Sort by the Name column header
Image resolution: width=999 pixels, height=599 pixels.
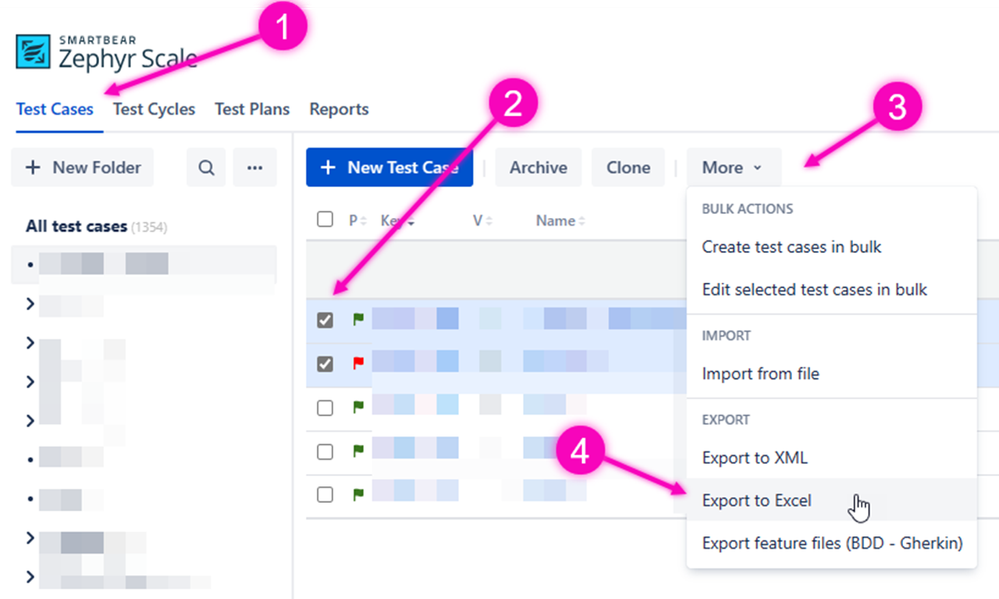[x=560, y=220]
